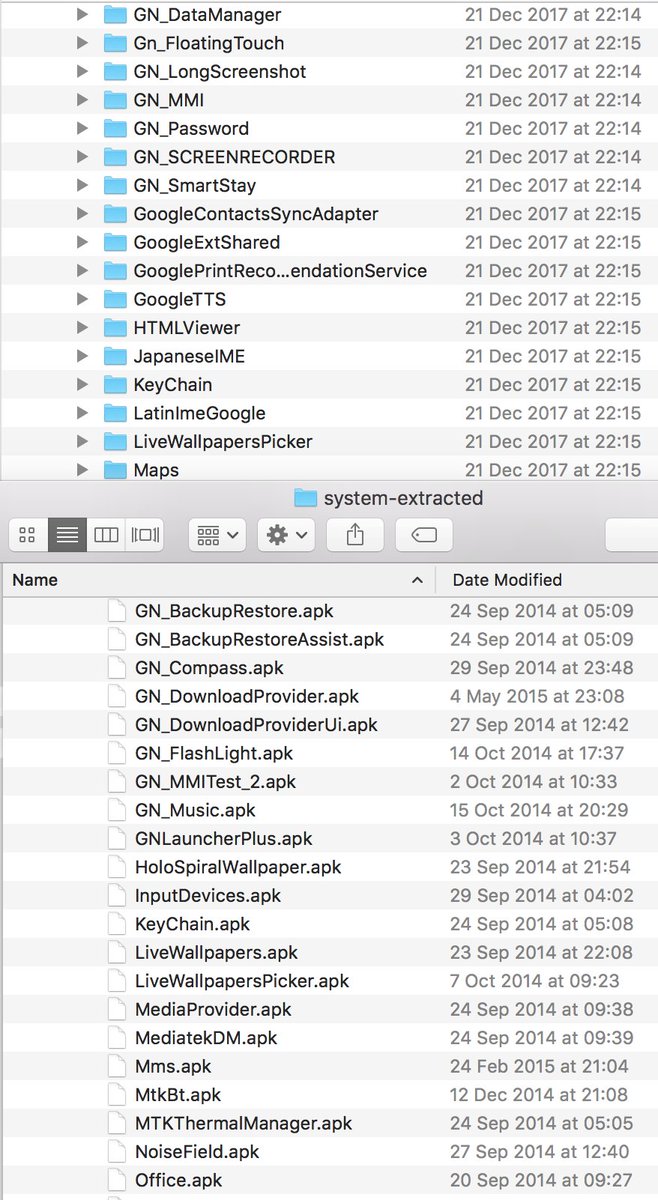Select the KeyChain folder icon
Image resolution: width=658 pixels, height=1200 pixels.
tap(115, 384)
